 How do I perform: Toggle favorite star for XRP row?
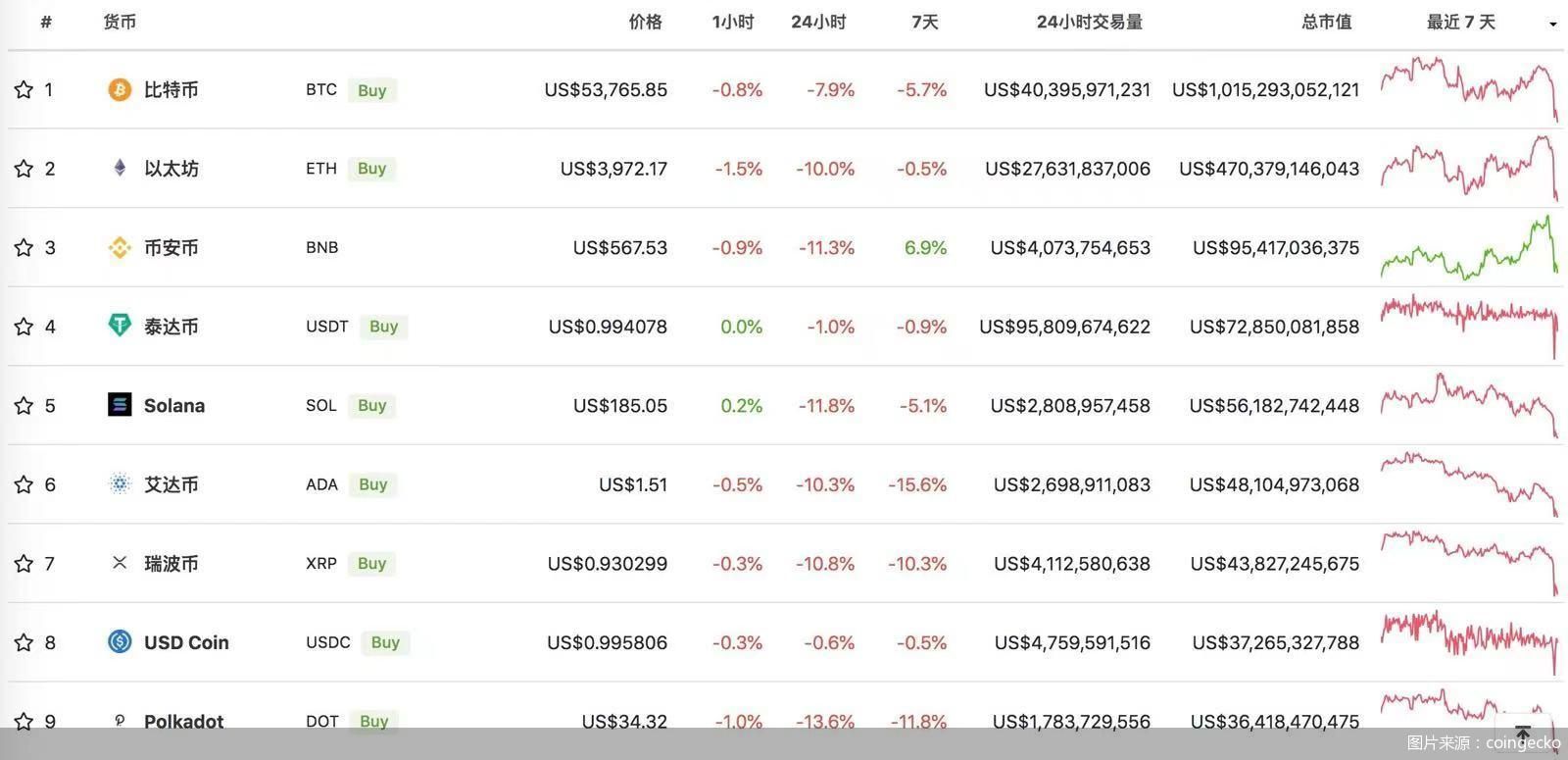(x=24, y=564)
